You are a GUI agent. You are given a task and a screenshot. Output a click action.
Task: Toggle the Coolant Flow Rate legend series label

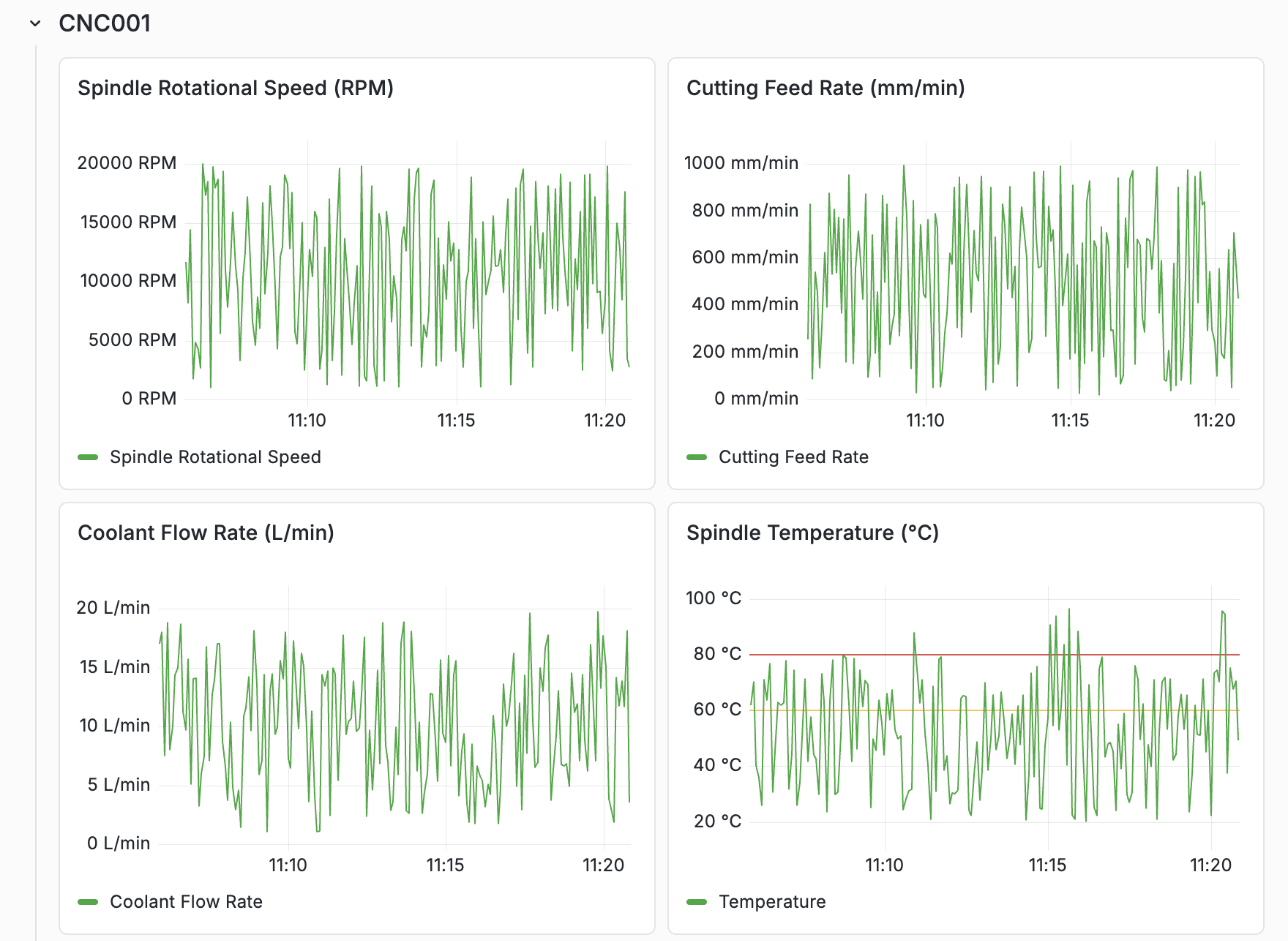tap(186, 902)
